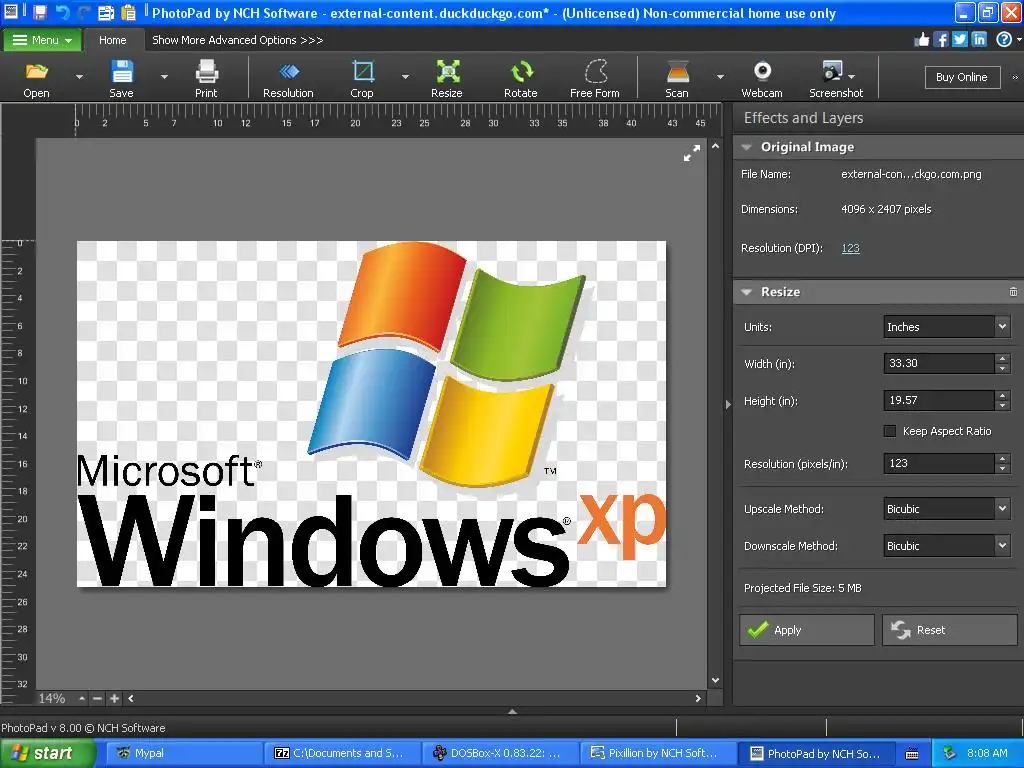Decrease the Height with down stepper

pyautogui.click(x=1002, y=406)
